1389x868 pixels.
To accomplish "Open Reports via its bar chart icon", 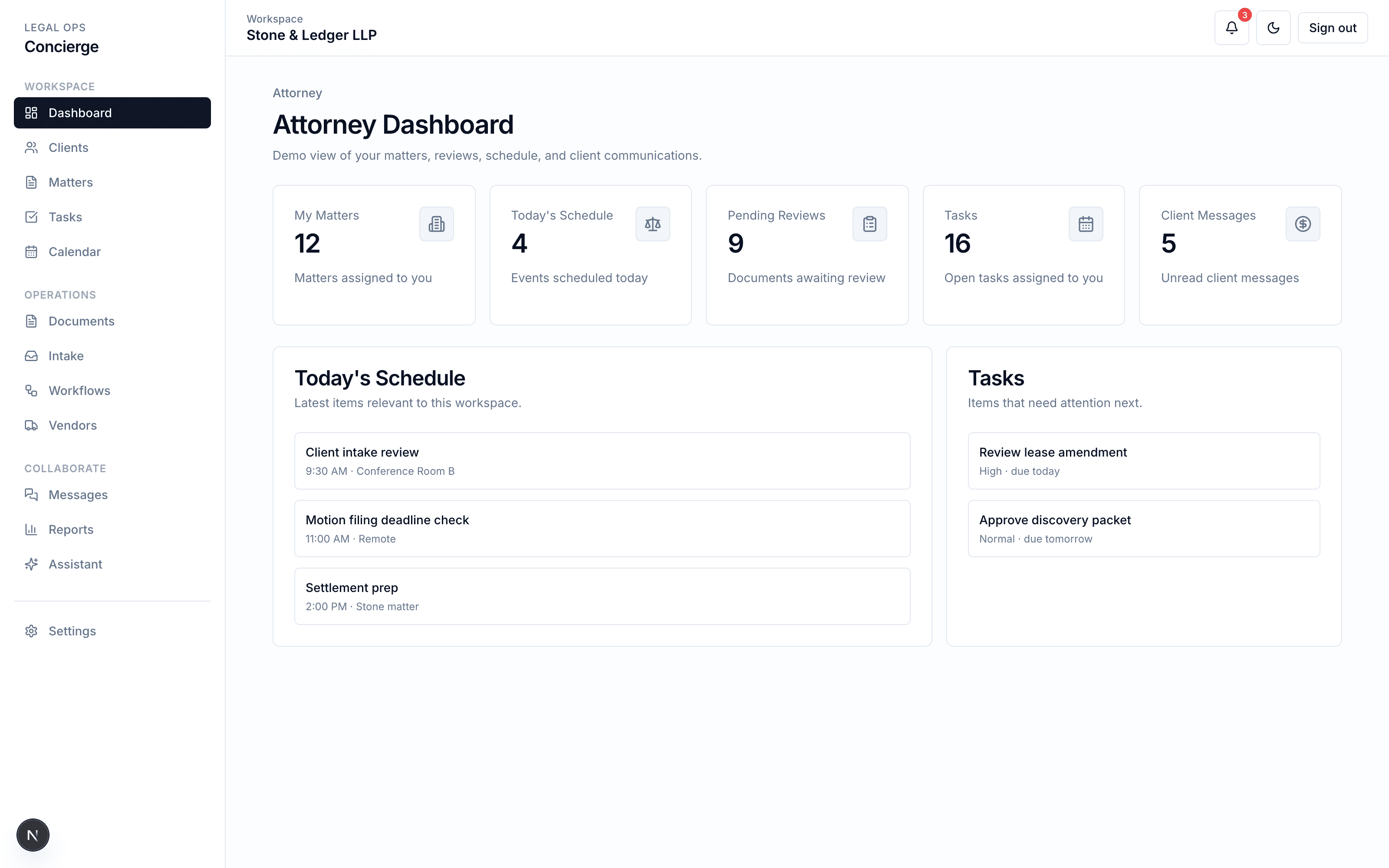I will coord(31,529).
